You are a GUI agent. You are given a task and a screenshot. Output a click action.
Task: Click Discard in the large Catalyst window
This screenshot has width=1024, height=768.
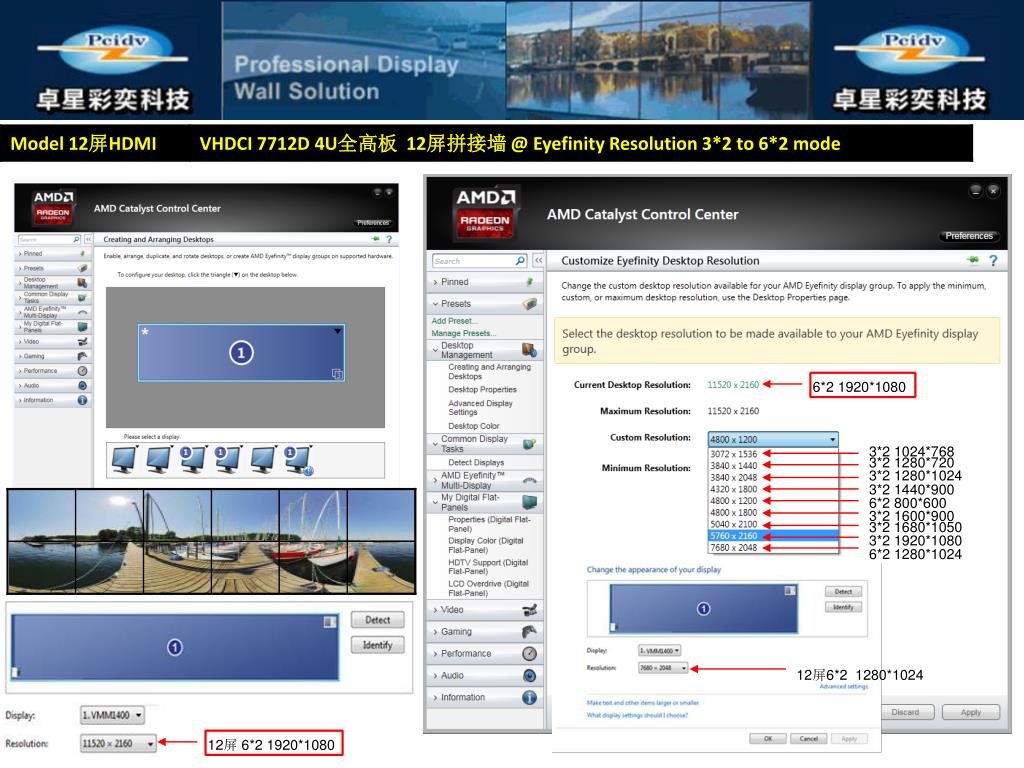click(905, 712)
